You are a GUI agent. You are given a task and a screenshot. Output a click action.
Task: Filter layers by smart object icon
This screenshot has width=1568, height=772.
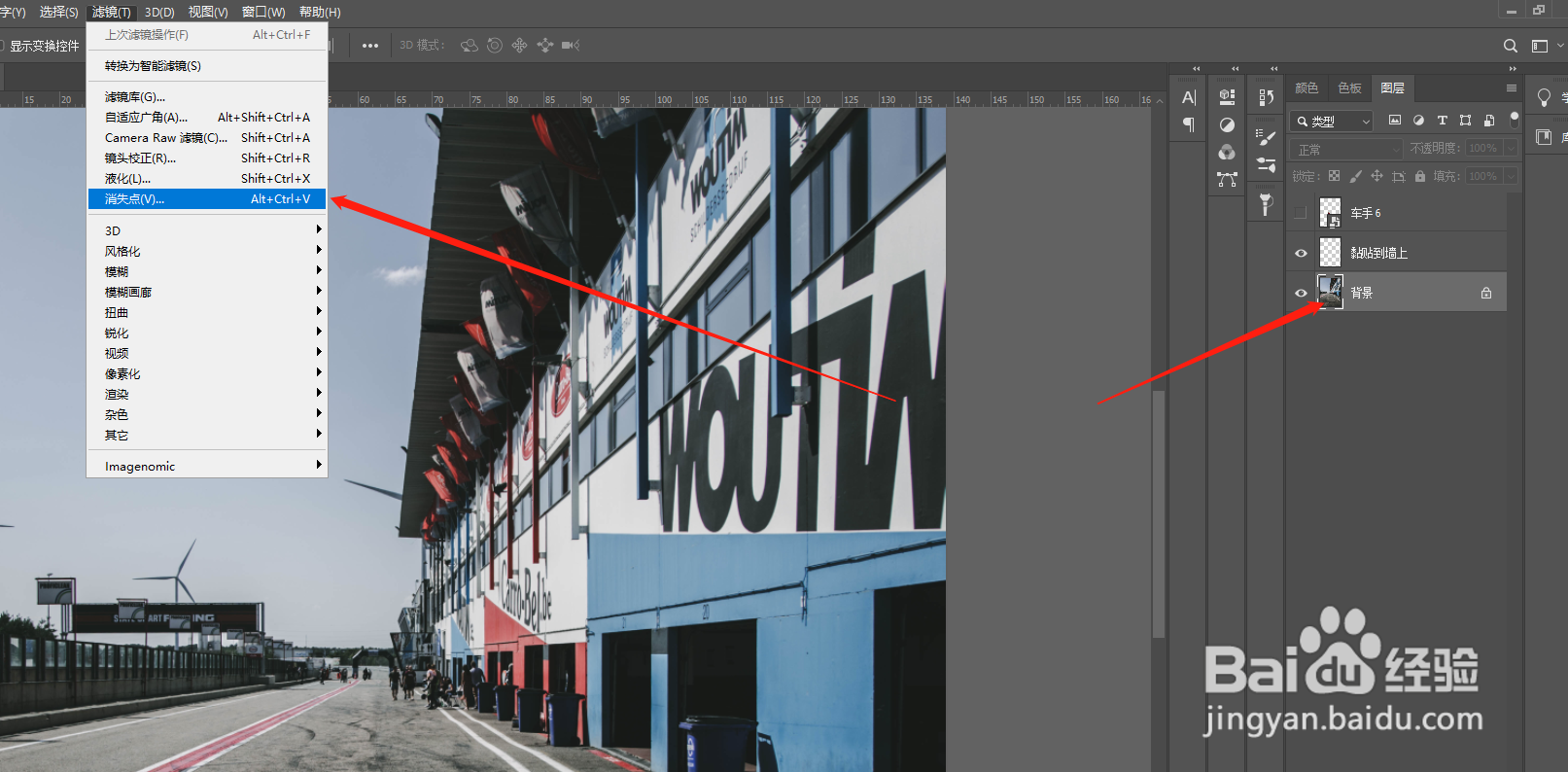tap(1489, 121)
